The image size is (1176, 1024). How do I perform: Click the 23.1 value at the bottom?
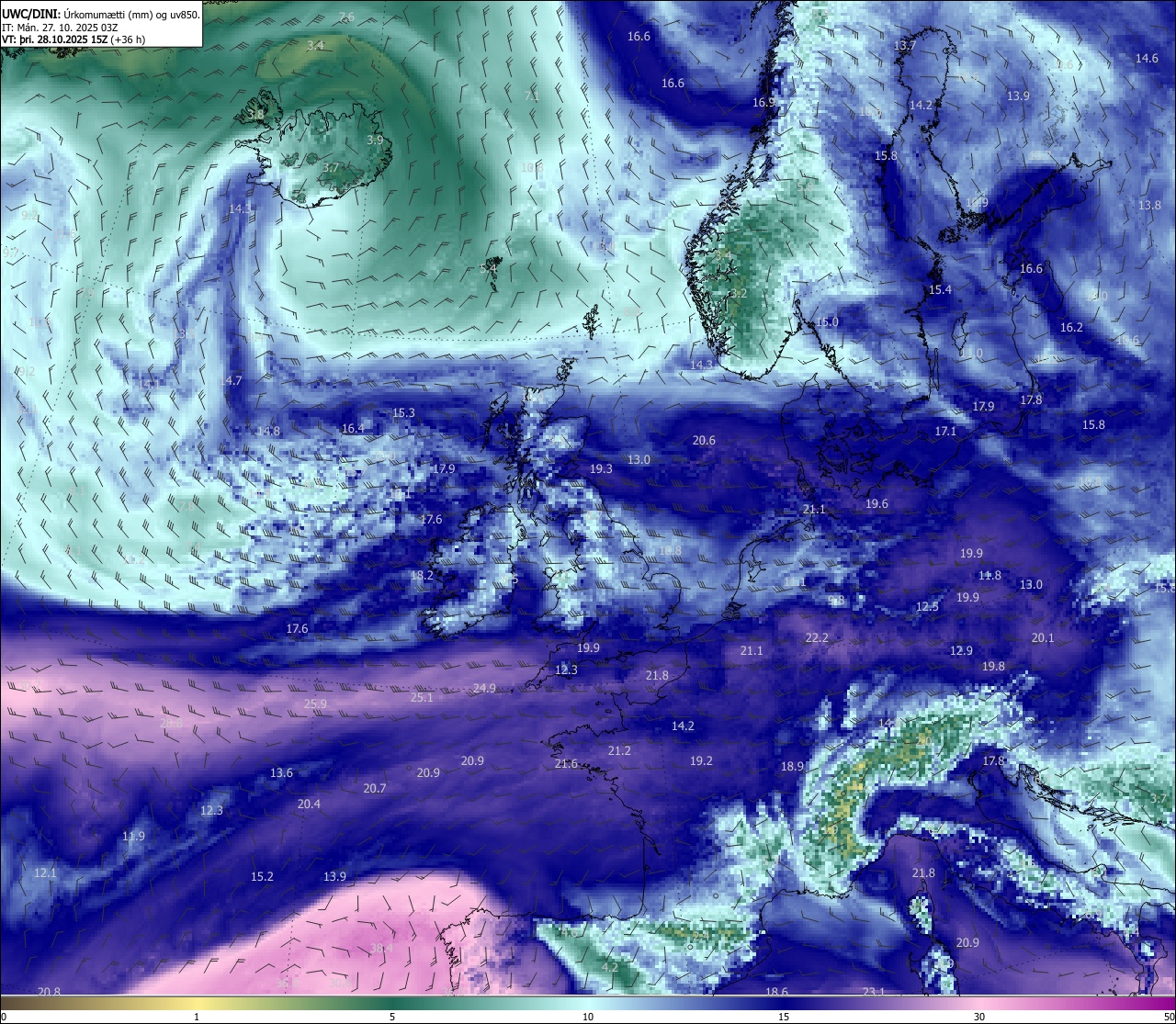click(x=874, y=992)
